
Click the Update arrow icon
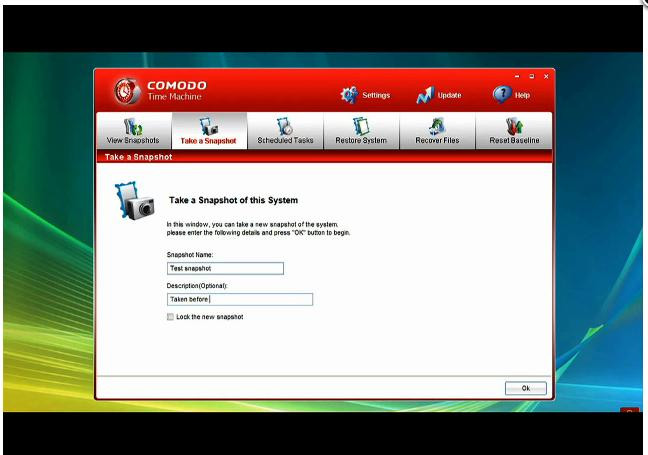425,95
